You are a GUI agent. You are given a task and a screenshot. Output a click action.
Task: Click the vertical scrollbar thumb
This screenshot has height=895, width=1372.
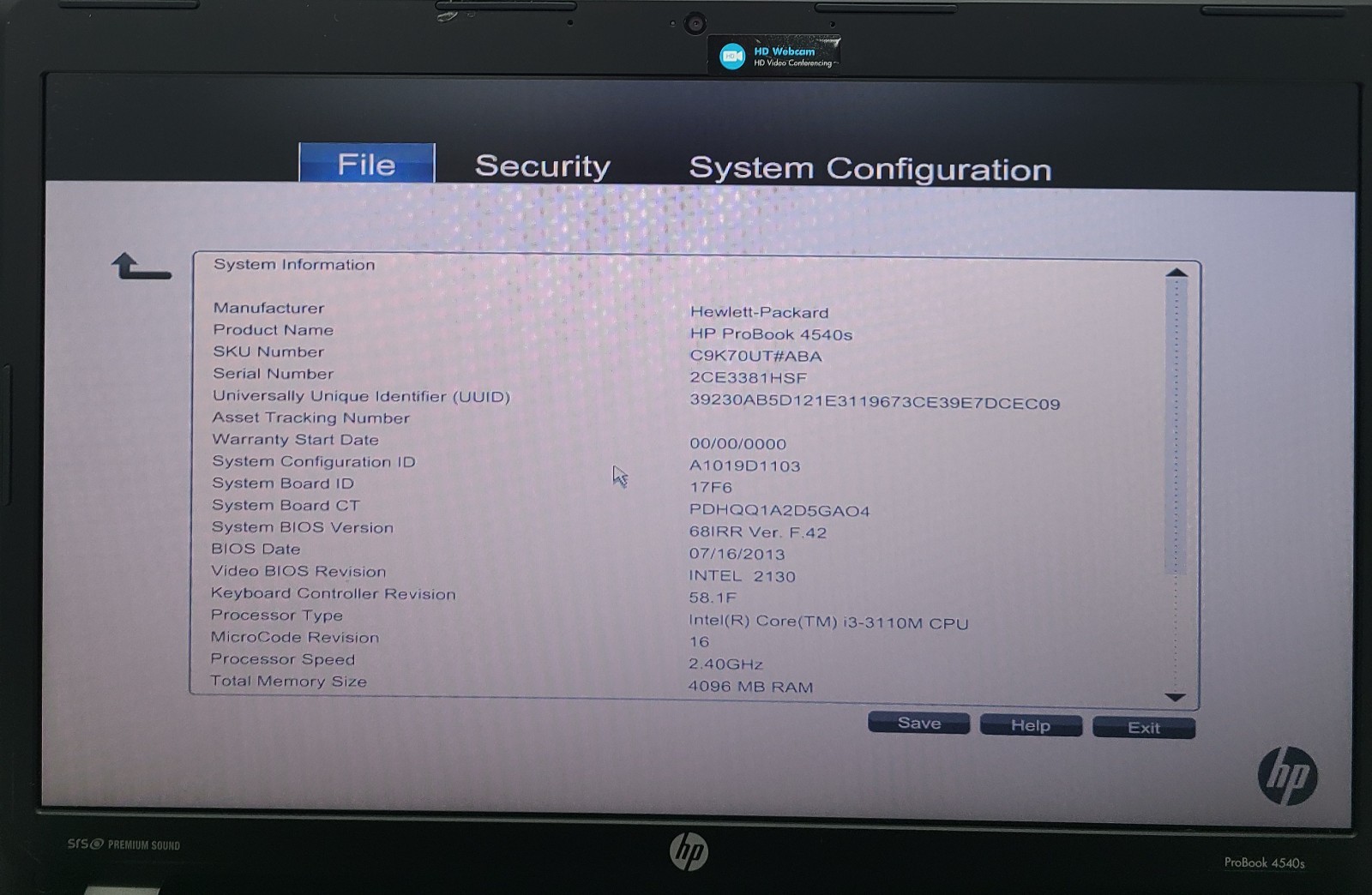[1176, 425]
